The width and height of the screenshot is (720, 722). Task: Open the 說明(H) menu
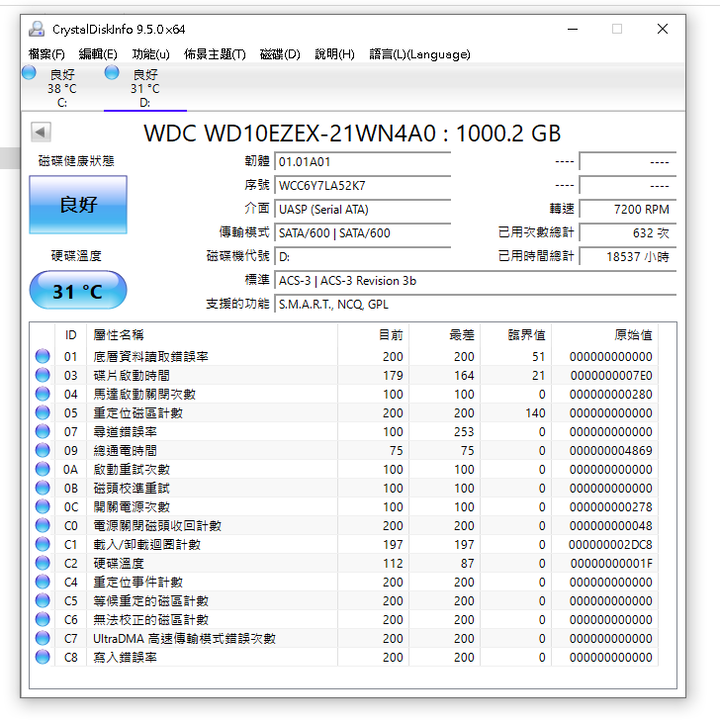[x=334, y=54]
